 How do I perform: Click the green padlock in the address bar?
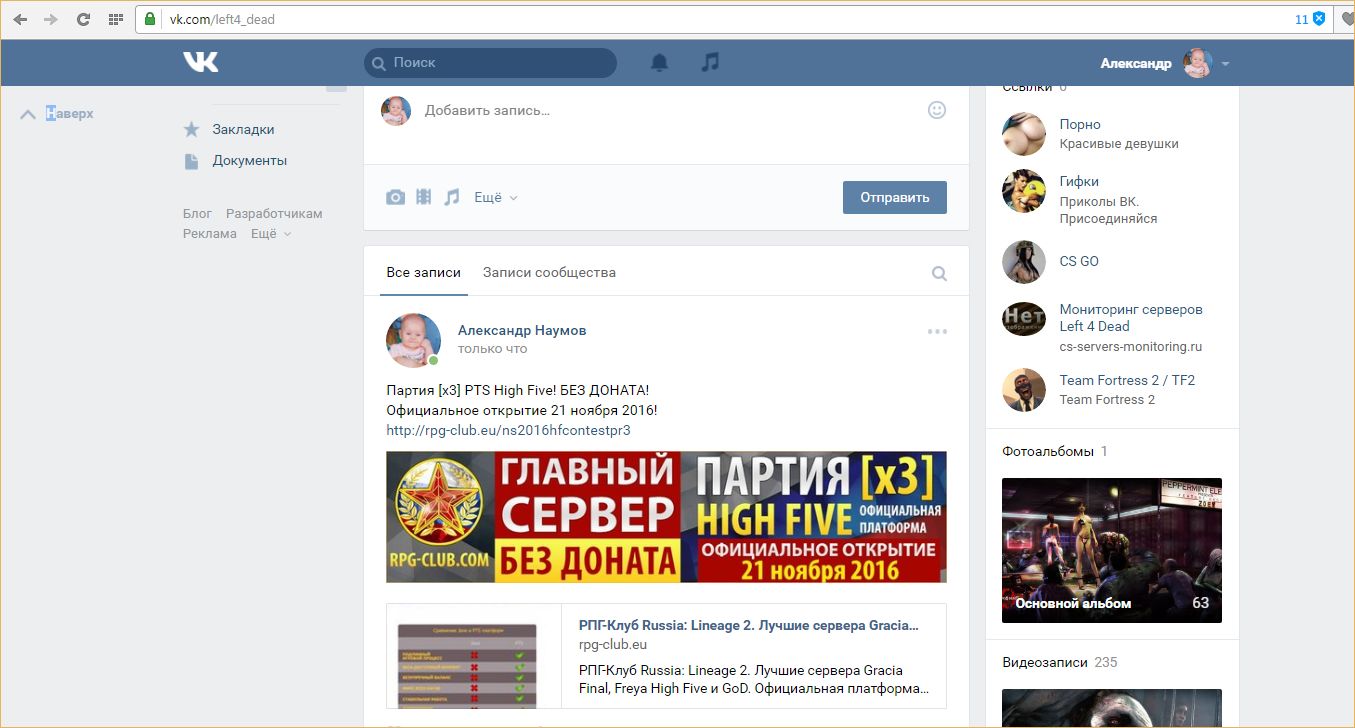(x=150, y=19)
